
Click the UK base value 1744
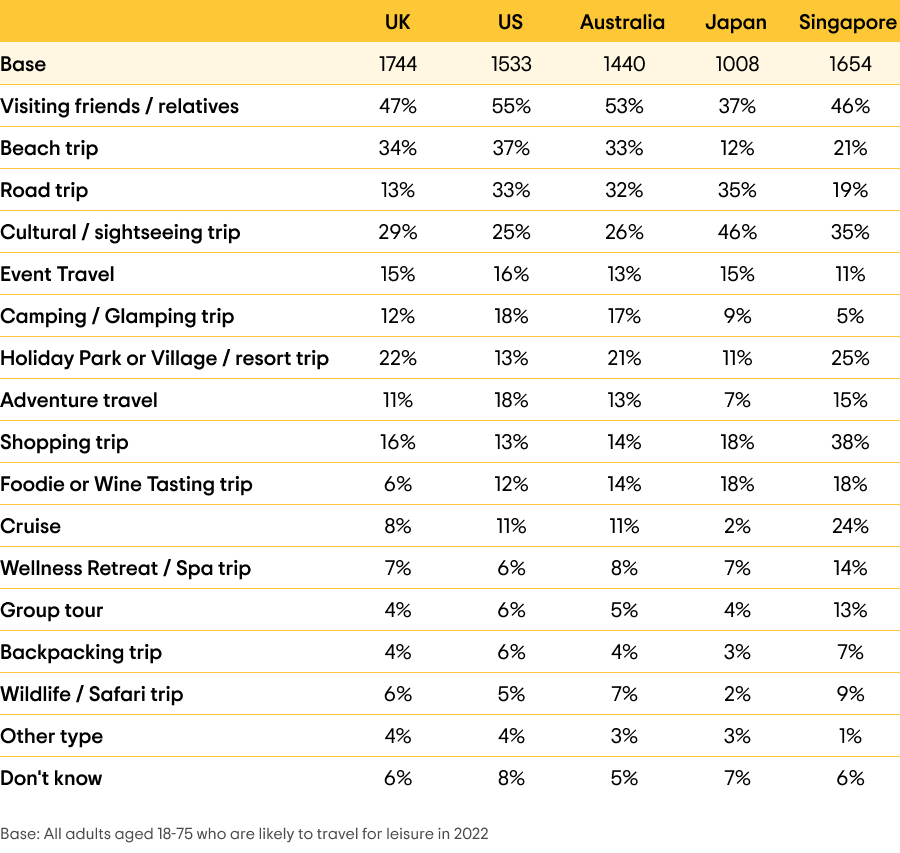(x=397, y=64)
